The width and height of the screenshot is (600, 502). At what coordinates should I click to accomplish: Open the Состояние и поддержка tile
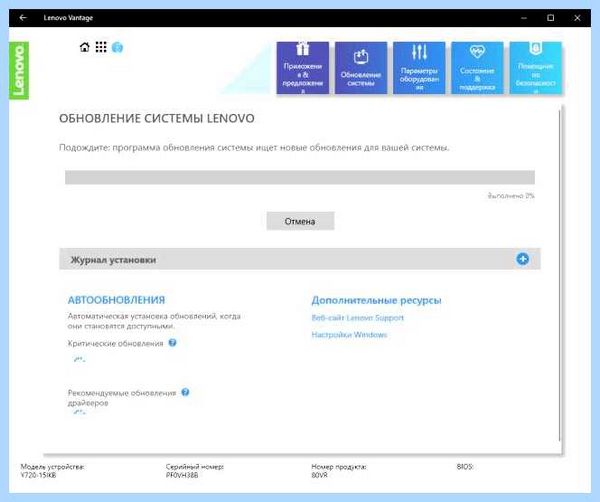(477, 68)
